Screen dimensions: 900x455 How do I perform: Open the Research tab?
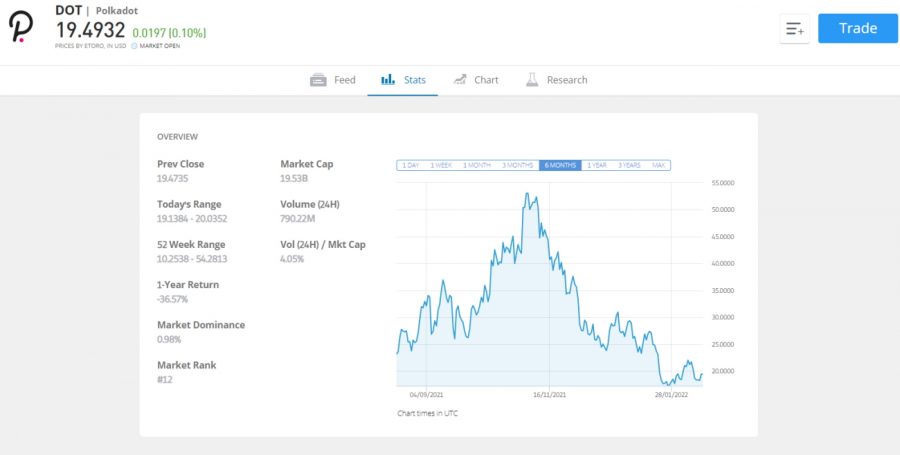pos(556,80)
